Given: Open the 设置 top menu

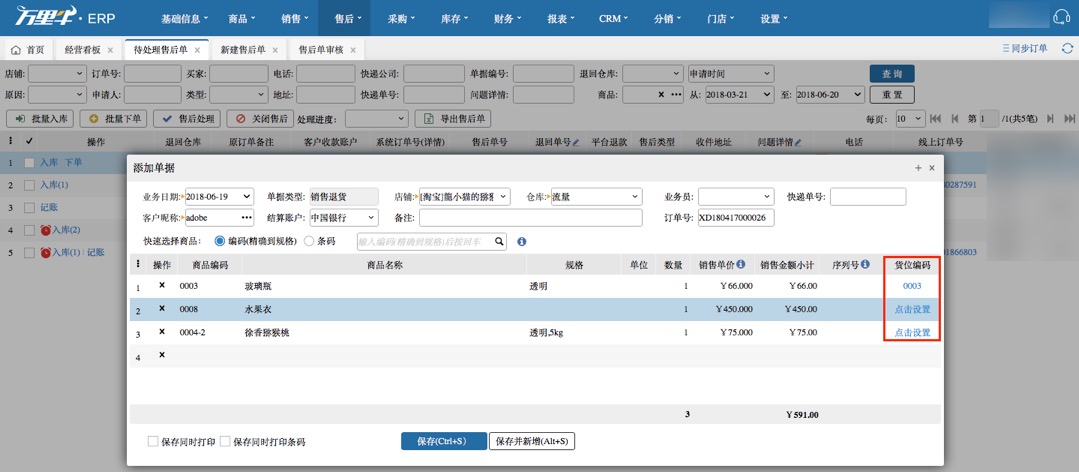Looking at the screenshot, I should tap(773, 19).
